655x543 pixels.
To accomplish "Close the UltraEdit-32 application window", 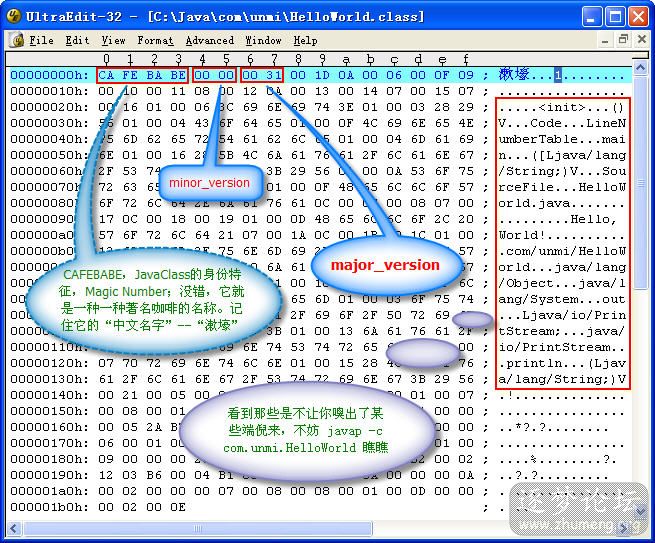I will tap(638, 17).
